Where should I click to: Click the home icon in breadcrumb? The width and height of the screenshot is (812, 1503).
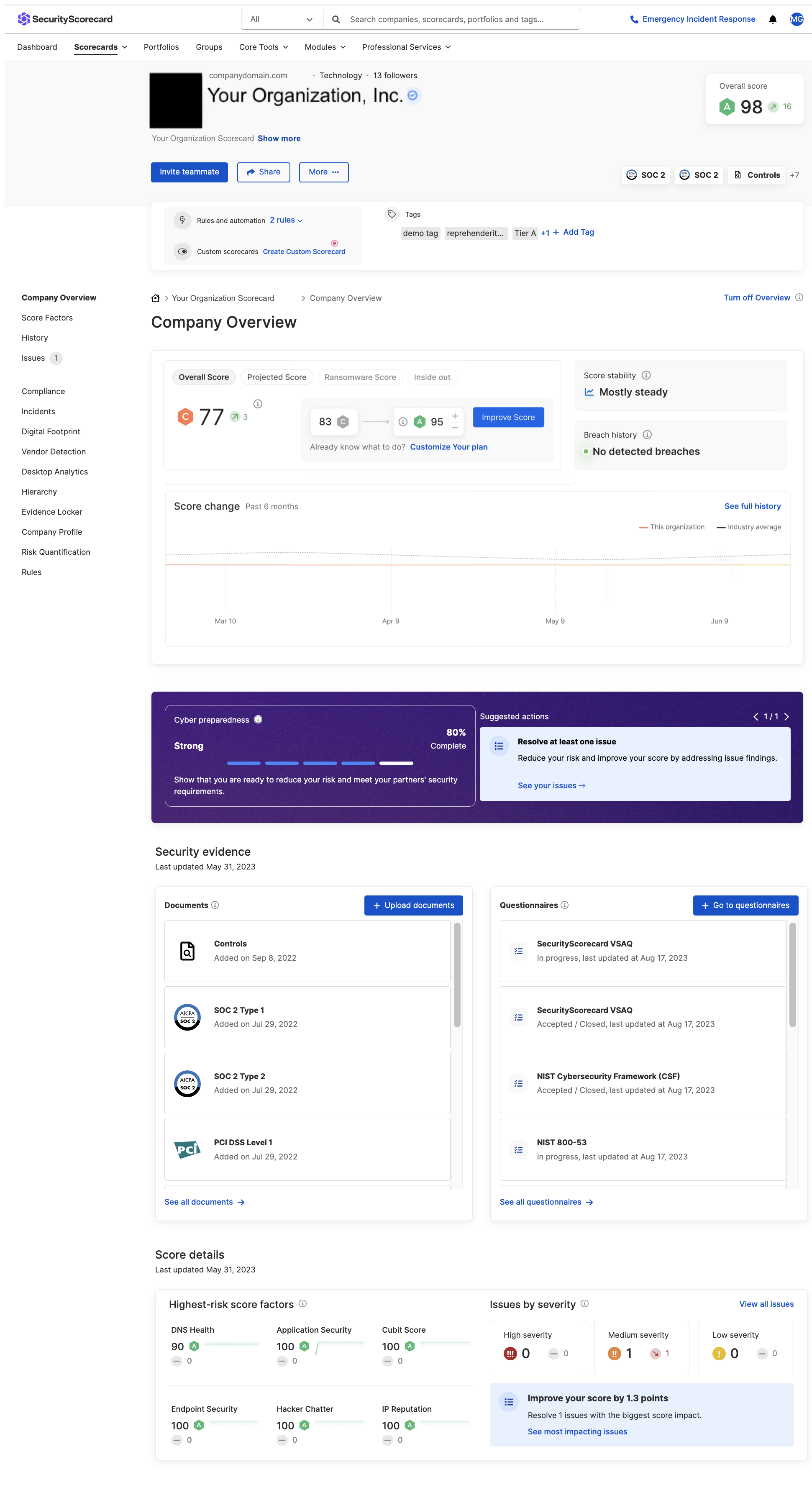click(155, 298)
